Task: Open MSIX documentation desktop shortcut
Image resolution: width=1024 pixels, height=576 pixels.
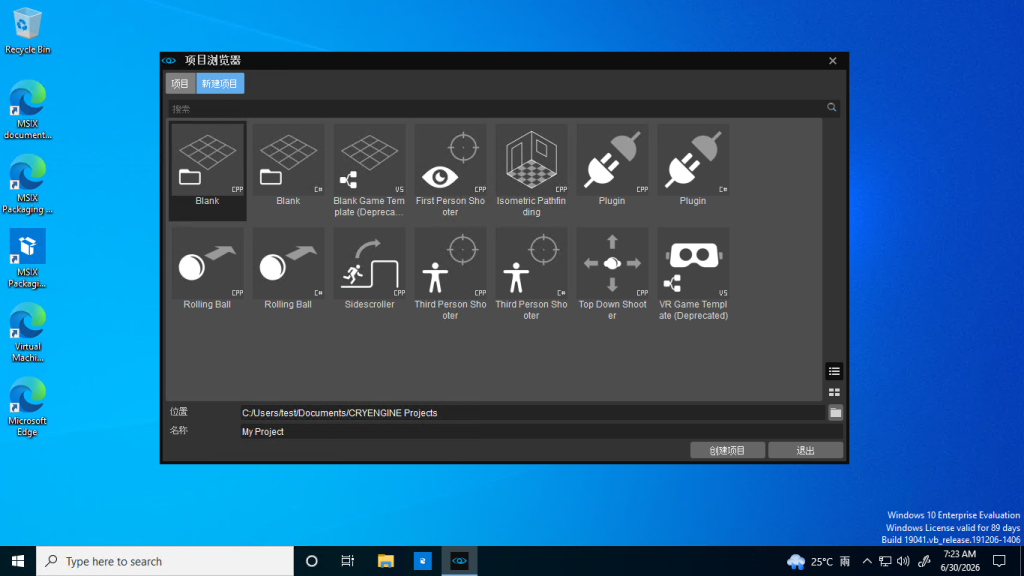Action: point(27,110)
